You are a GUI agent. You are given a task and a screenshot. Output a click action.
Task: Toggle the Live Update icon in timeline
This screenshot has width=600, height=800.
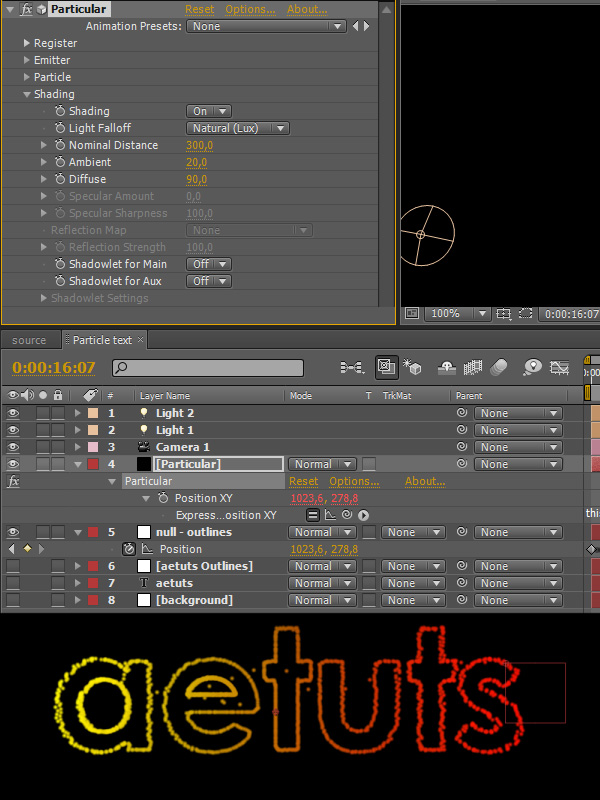pos(387,367)
